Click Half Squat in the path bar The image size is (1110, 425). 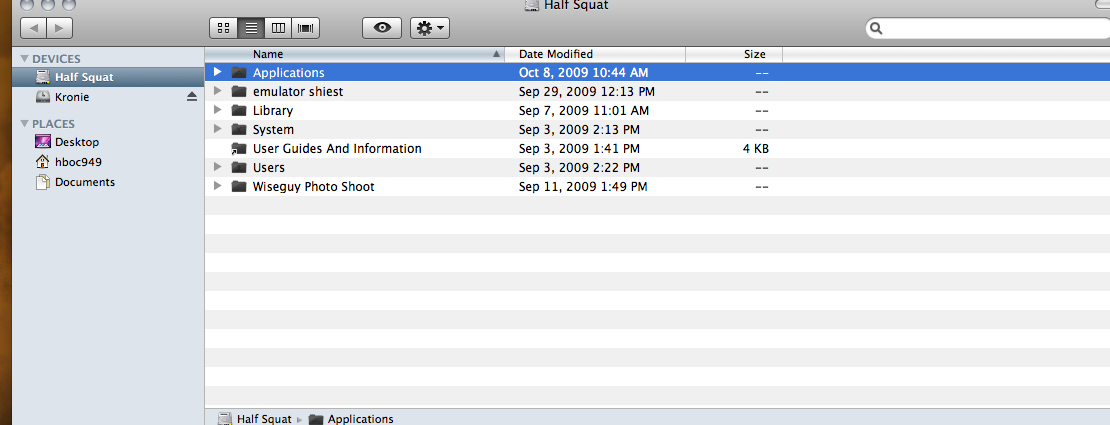pyautogui.click(x=264, y=419)
